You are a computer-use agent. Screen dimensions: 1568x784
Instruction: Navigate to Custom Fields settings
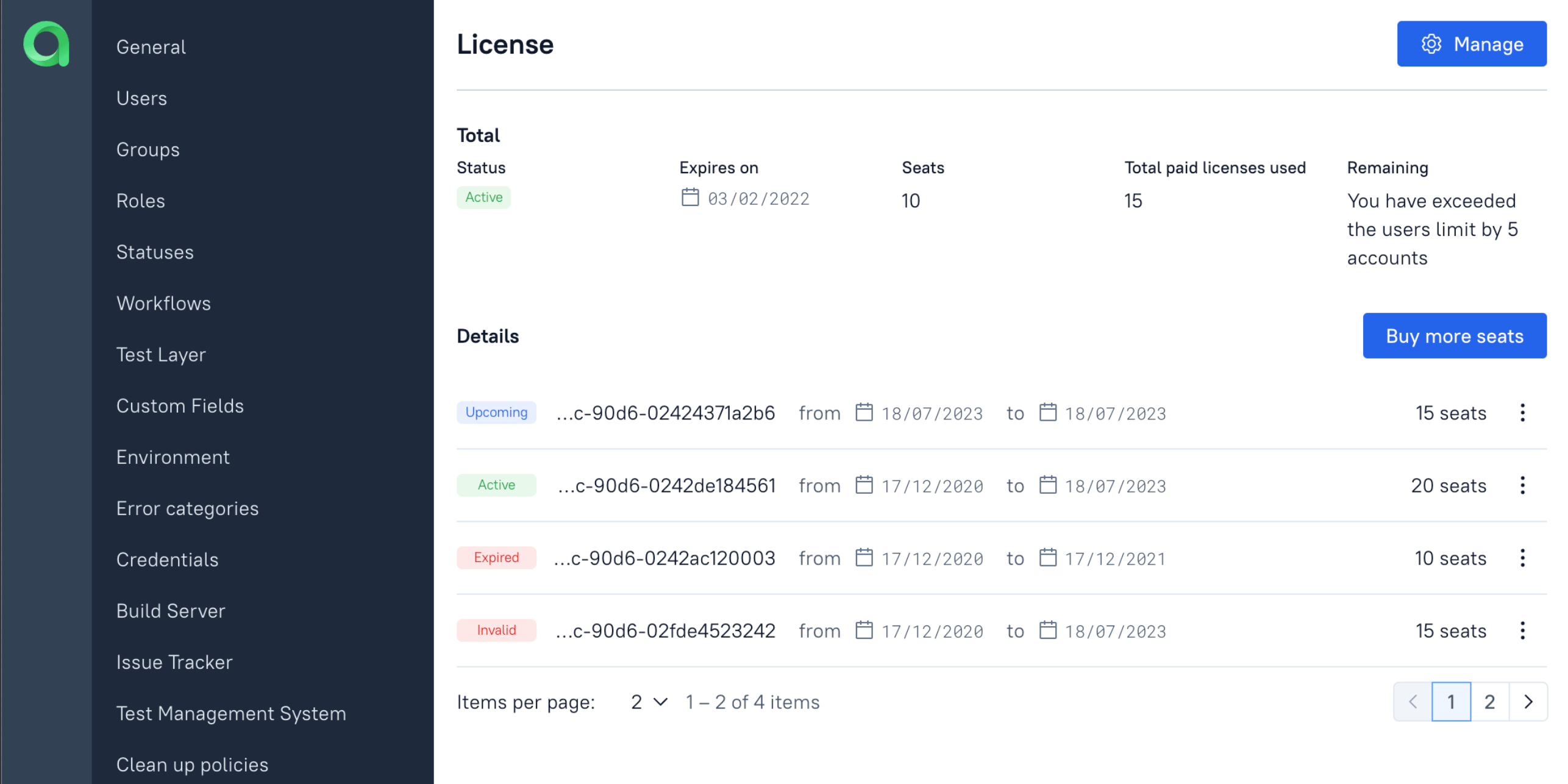pyautogui.click(x=180, y=406)
